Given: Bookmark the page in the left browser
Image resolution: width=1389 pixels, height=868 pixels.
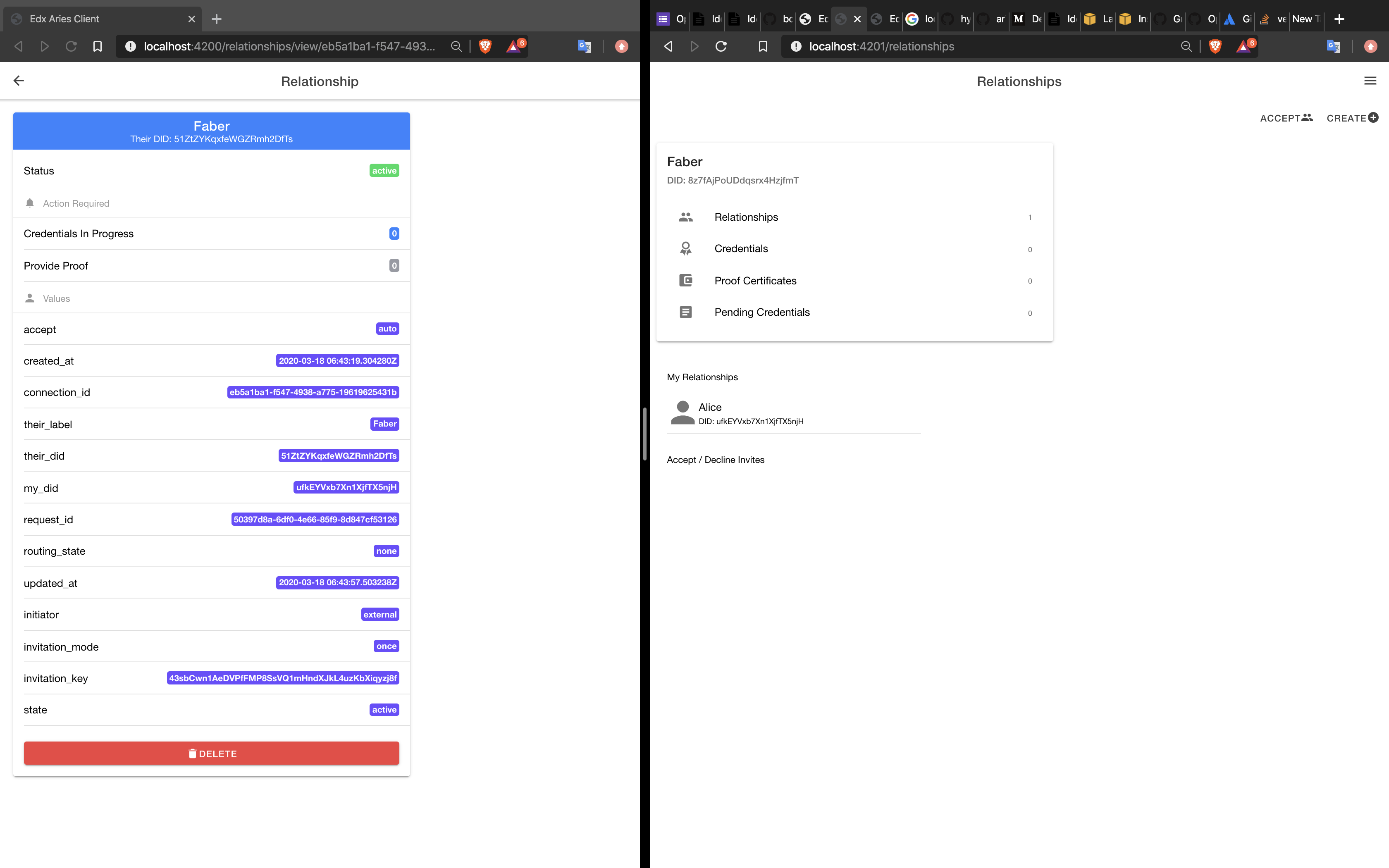Looking at the screenshot, I should pyautogui.click(x=98, y=46).
